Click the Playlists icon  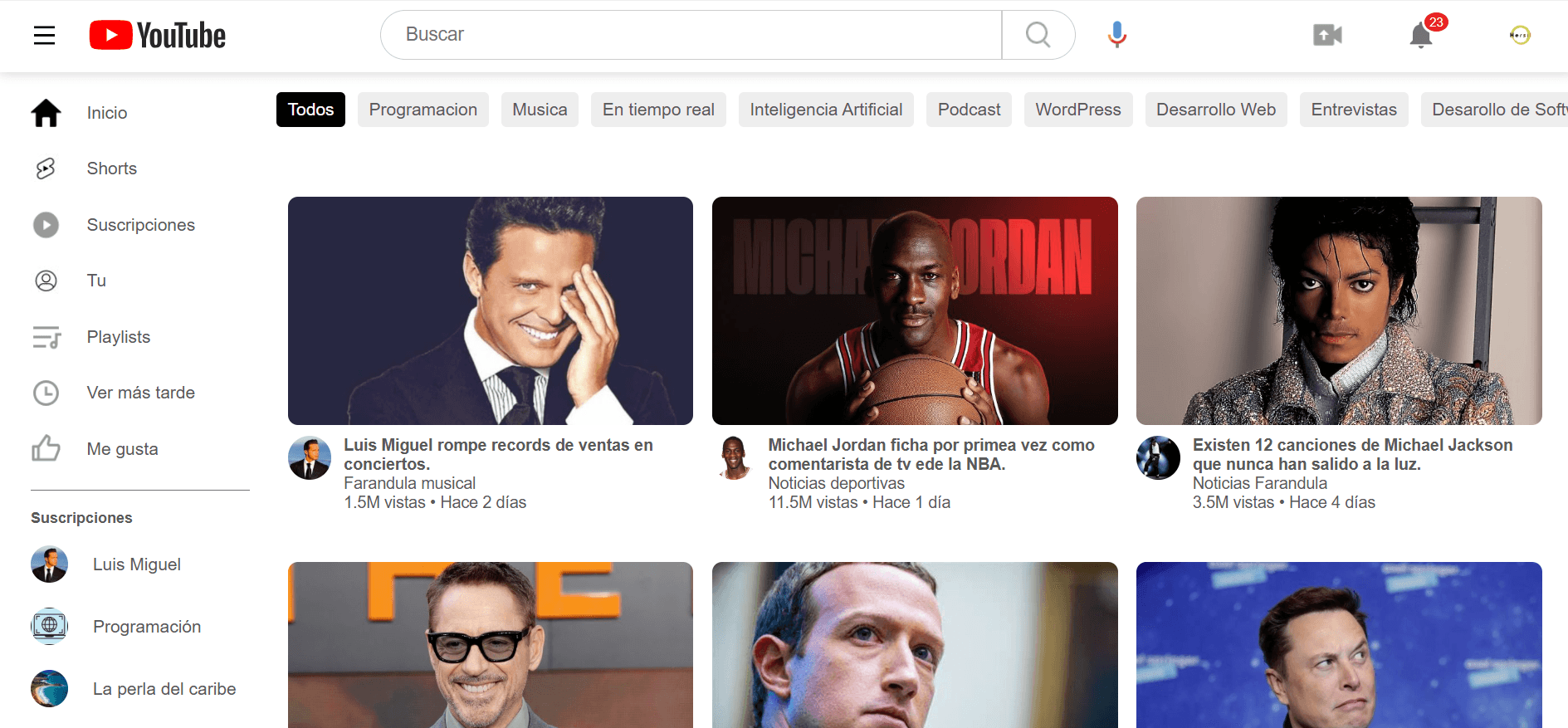coord(46,337)
